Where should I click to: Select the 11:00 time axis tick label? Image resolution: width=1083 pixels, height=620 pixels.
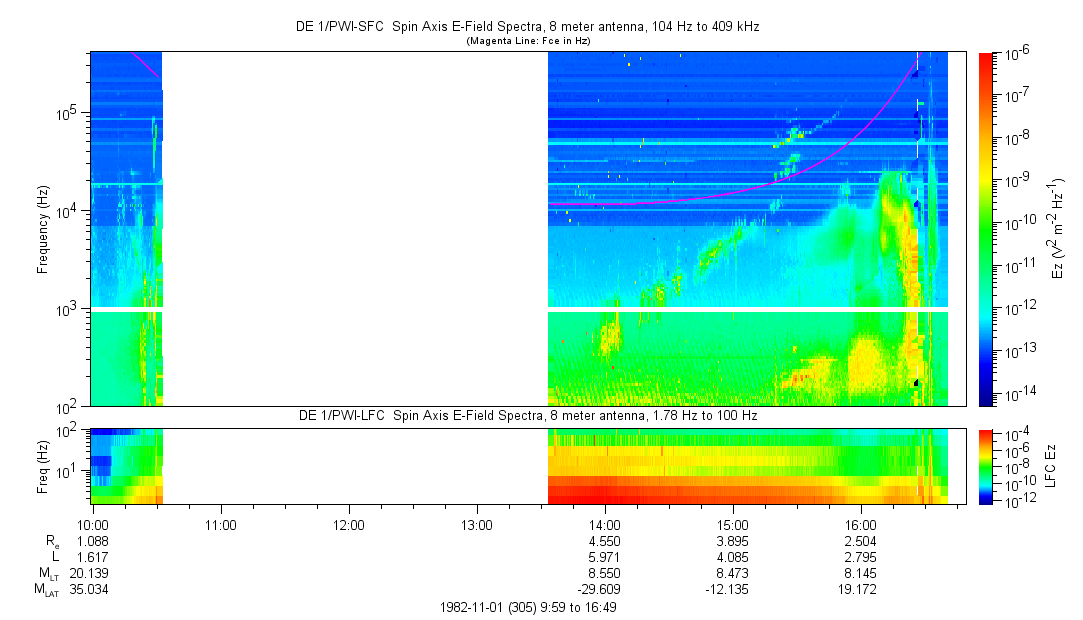[220, 524]
